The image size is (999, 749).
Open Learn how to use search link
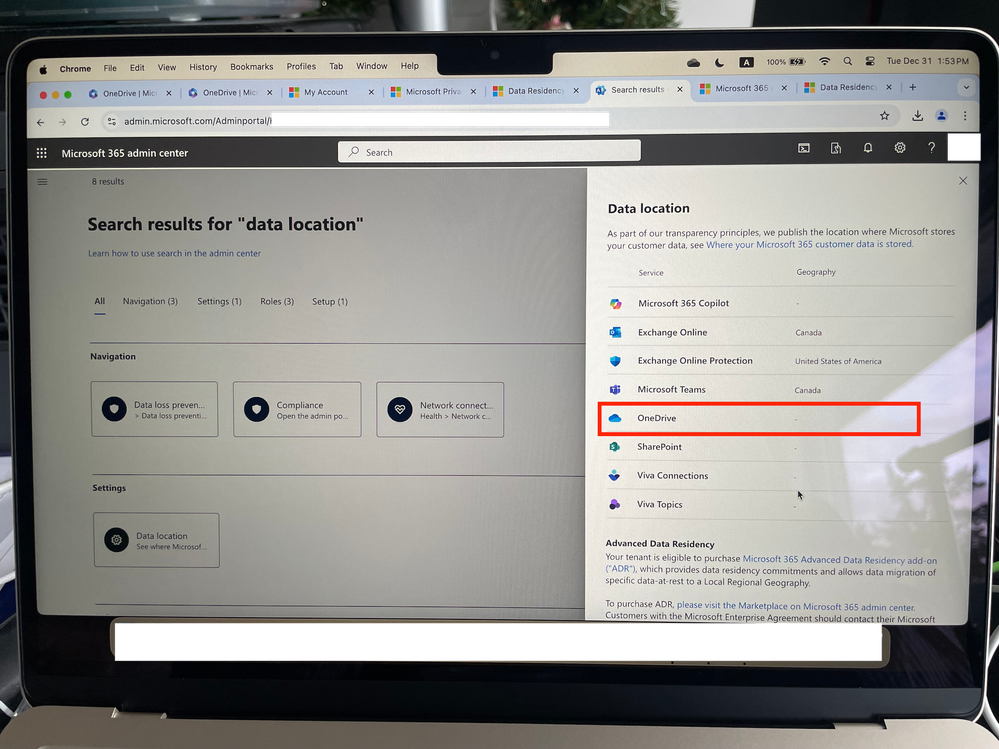click(175, 253)
